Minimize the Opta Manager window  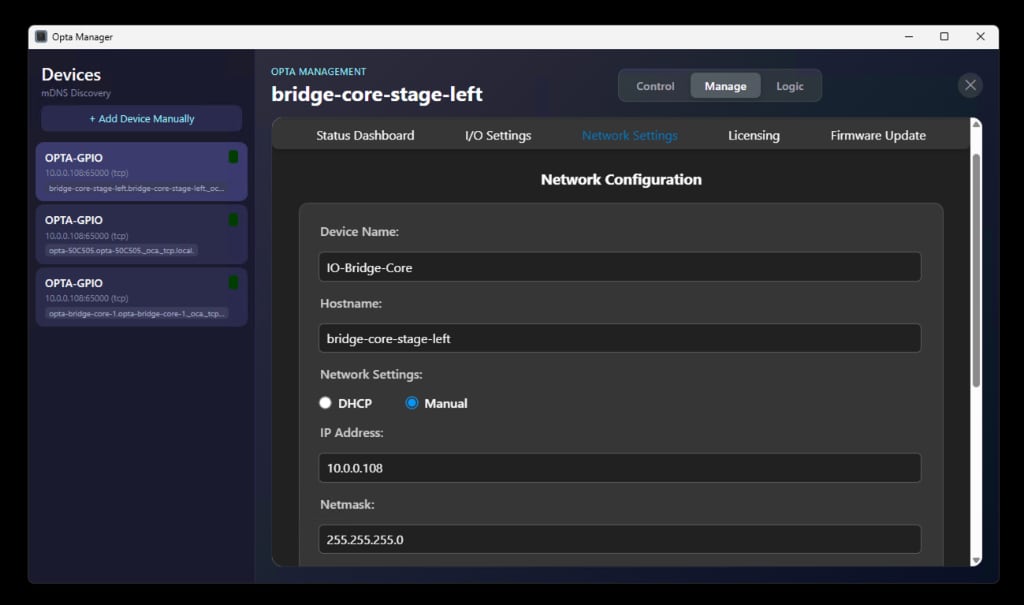tap(908, 37)
